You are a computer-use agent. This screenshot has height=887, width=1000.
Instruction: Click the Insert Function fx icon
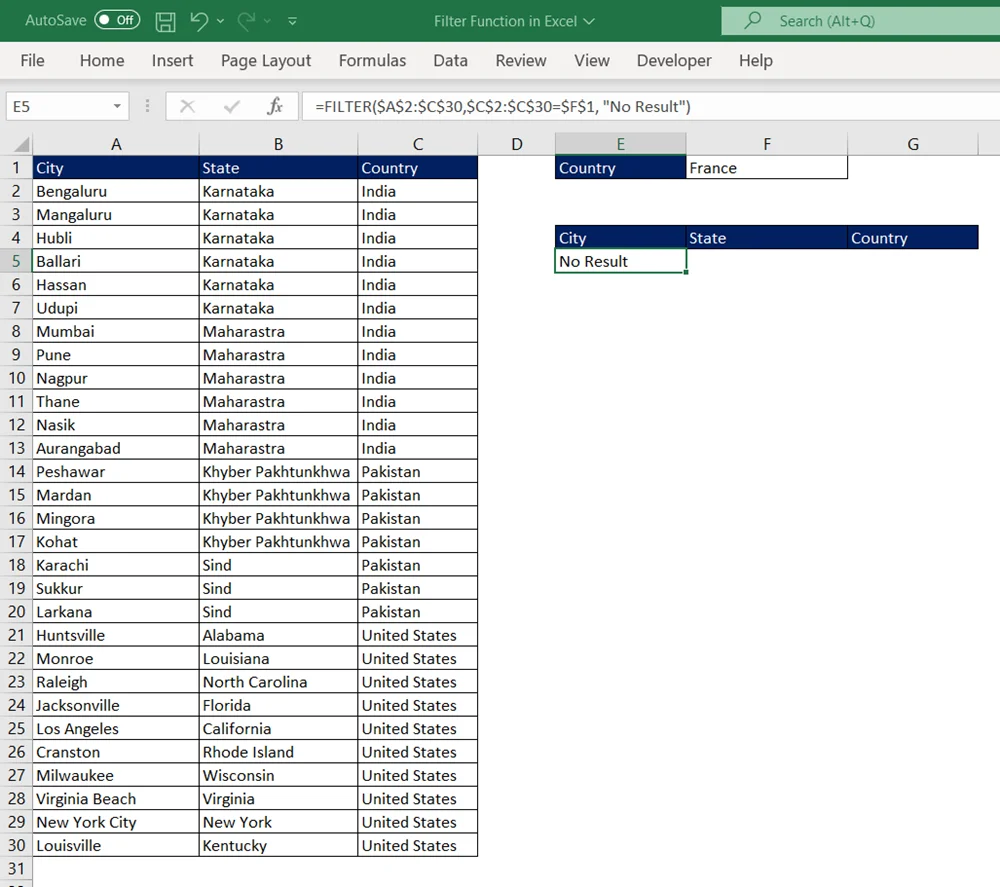coord(275,106)
